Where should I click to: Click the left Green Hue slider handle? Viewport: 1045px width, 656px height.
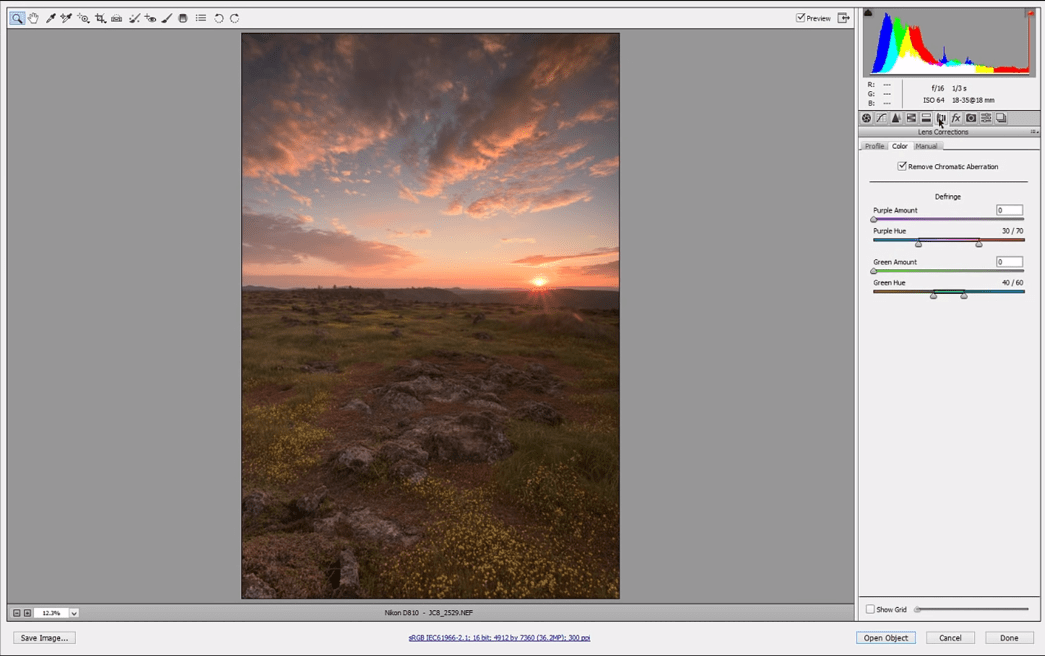pyautogui.click(x=934, y=295)
